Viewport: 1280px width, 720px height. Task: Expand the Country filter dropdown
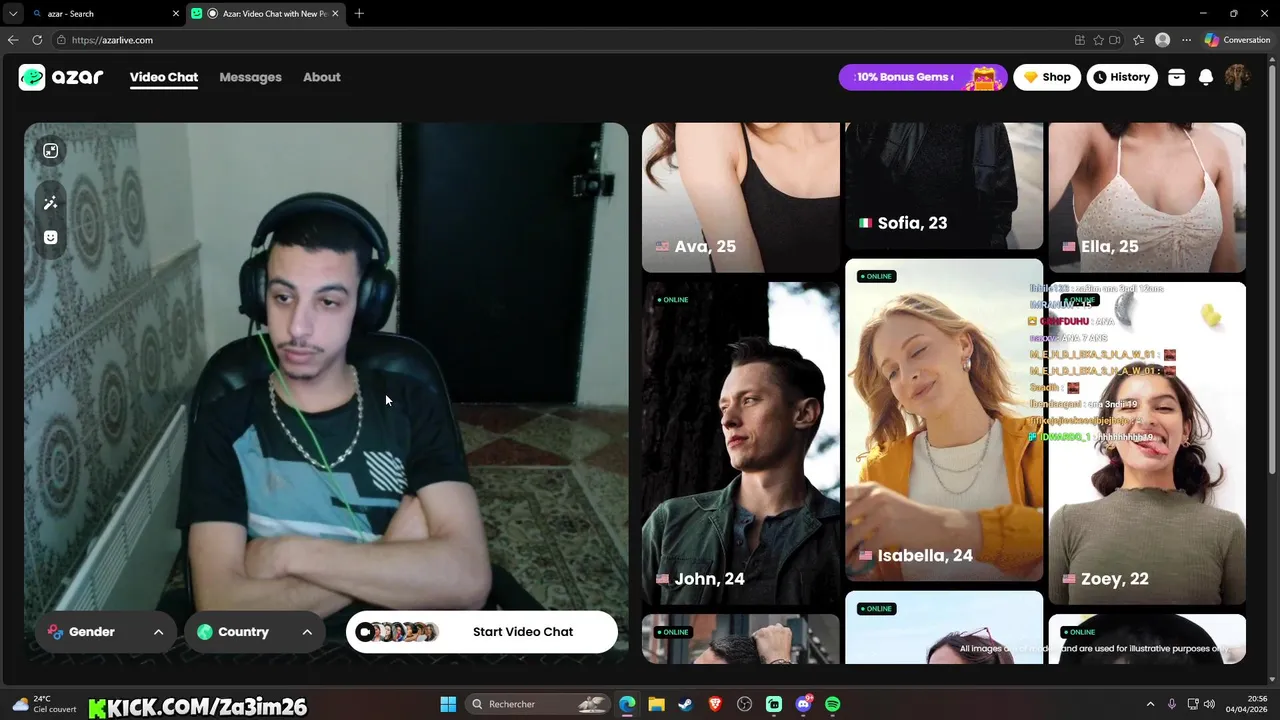click(255, 632)
